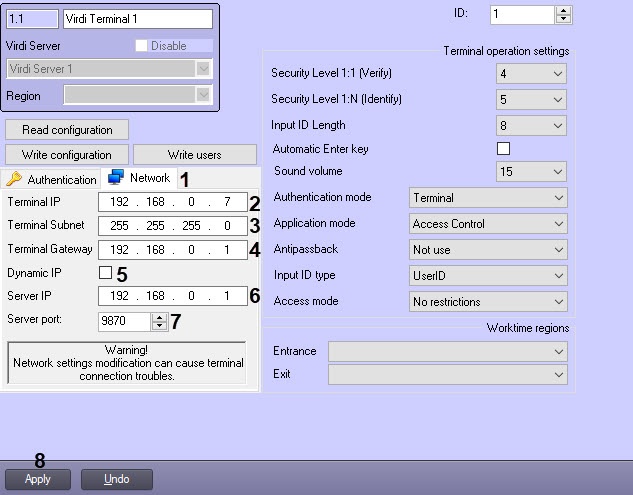Check the Automatic Enter key box

(x=503, y=149)
